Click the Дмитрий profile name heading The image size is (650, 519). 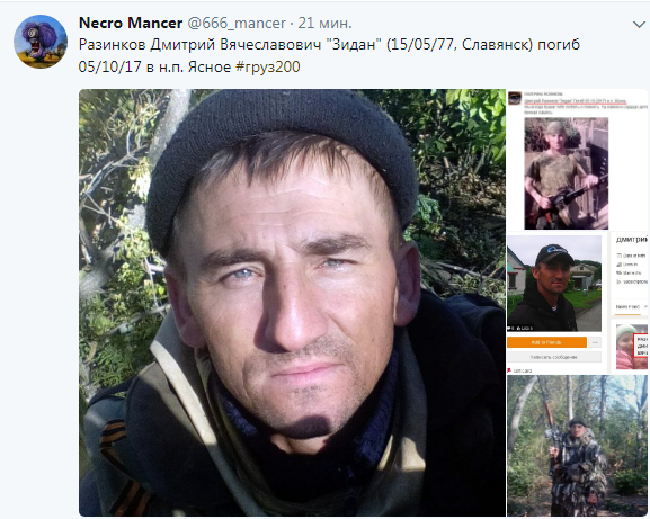pyautogui.click(x=632, y=240)
